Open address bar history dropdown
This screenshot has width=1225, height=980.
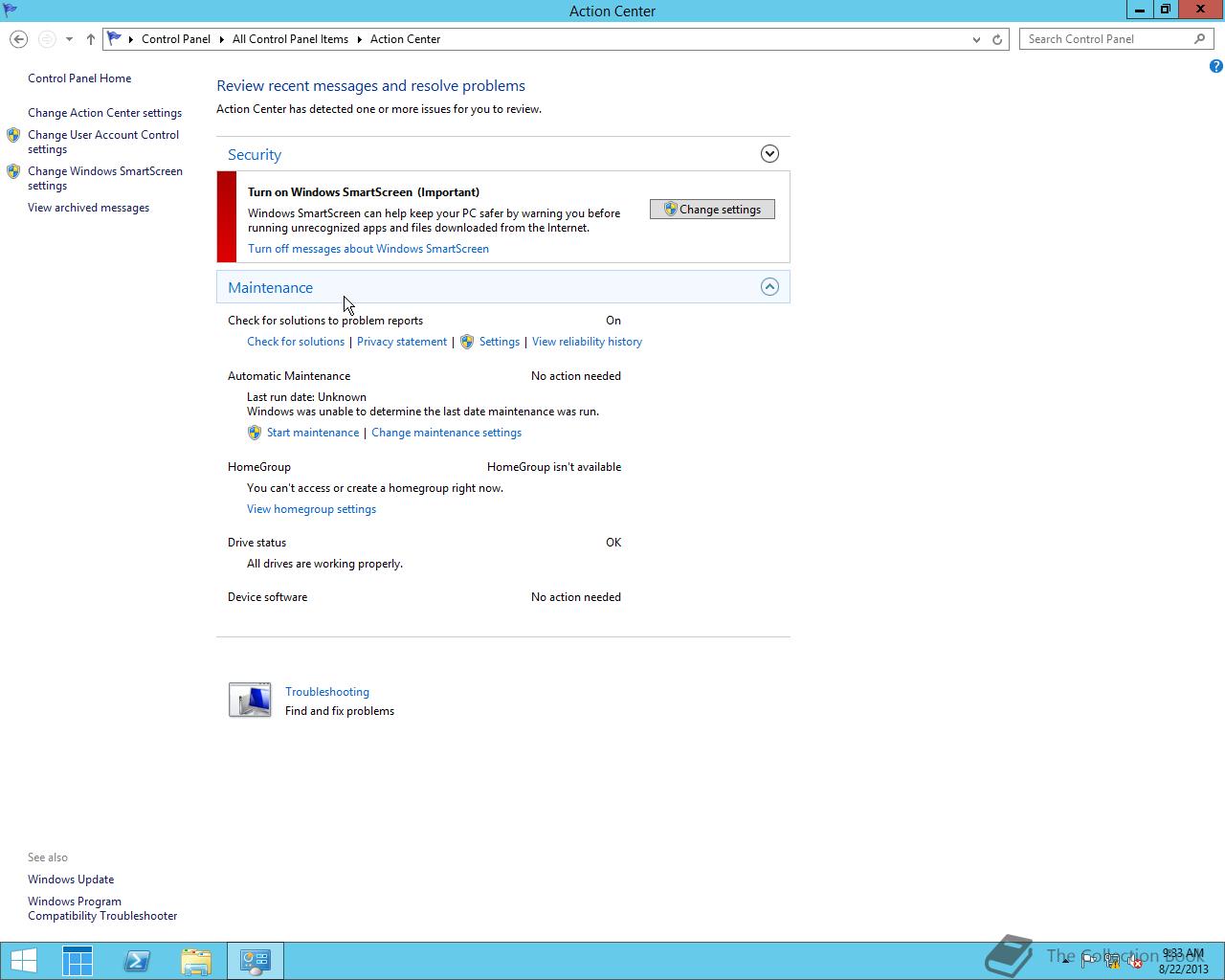click(976, 39)
